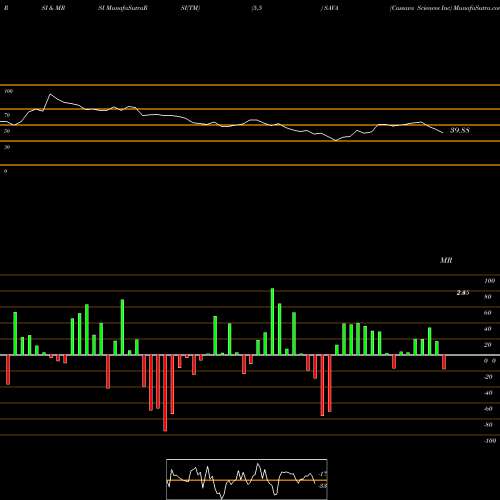Open the mini oscillator chart thumbnail
Image resolution: width=500 pixels, height=500 pixels.
coord(247,479)
